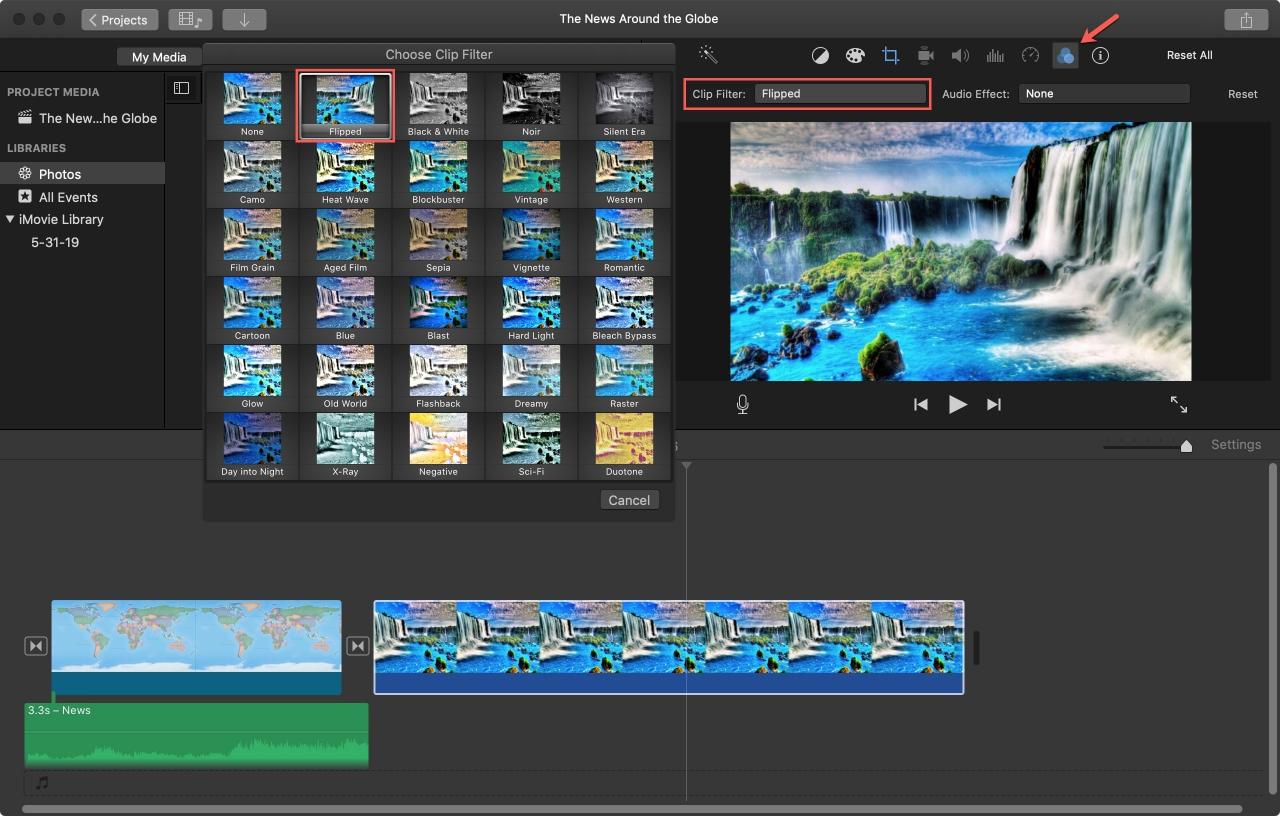1280x816 pixels.
Task: Open the Clip Filter field showing Flipped
Action: tap(841, 94)
